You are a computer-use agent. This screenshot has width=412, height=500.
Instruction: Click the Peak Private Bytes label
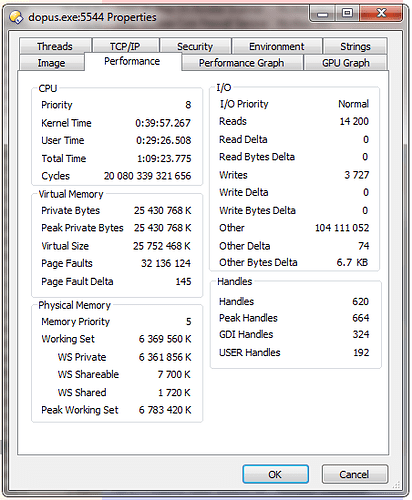(82, 228)
